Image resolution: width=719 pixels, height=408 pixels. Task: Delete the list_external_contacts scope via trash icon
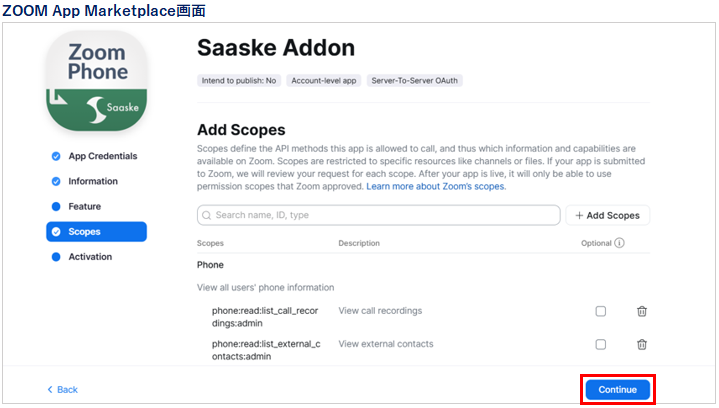coord(642,344)
